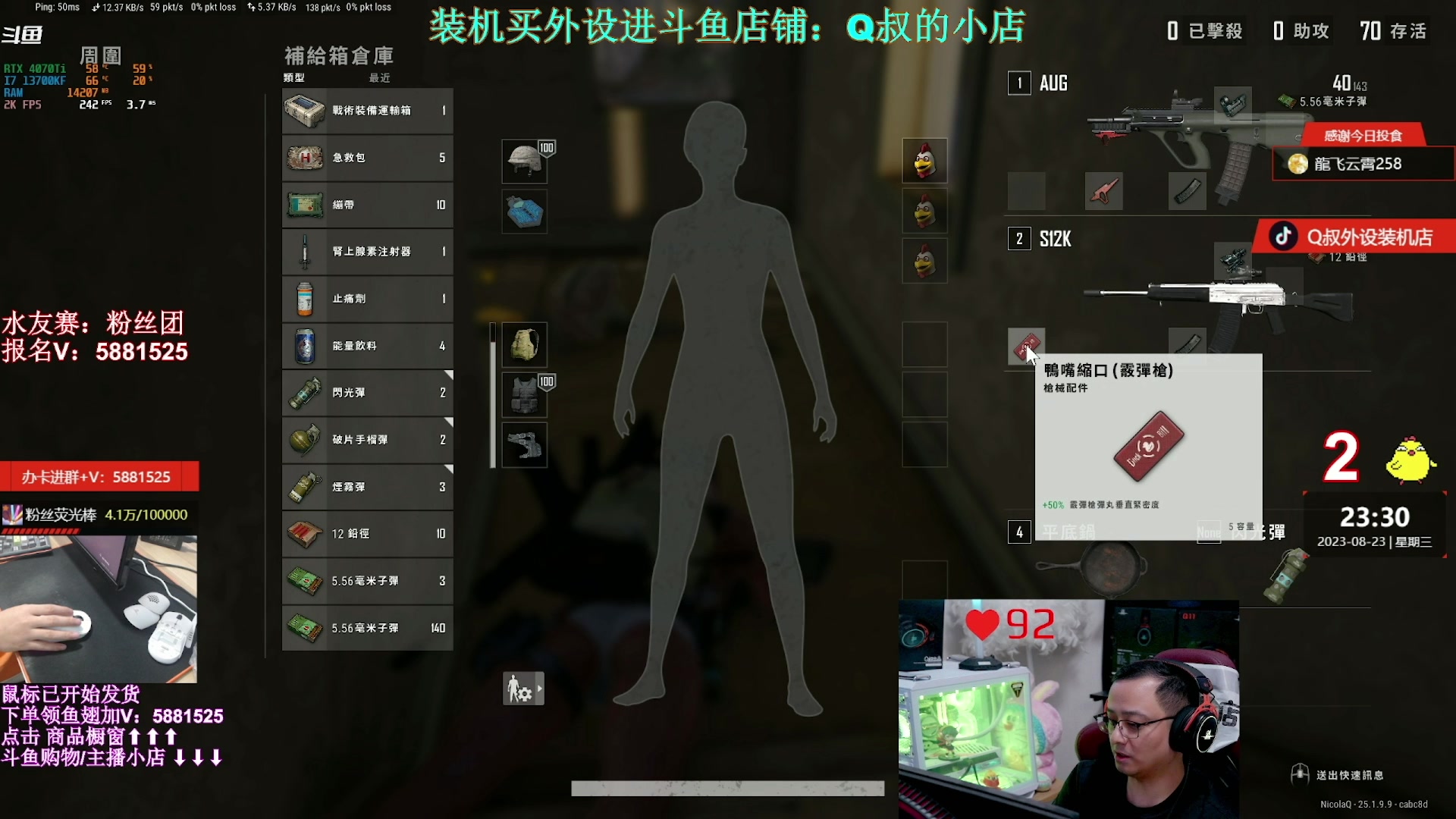Image resolution: width=1456 pixels, height=819 pixels.
Task: Click the loading bar at bottom center
Action: point(728,789)
